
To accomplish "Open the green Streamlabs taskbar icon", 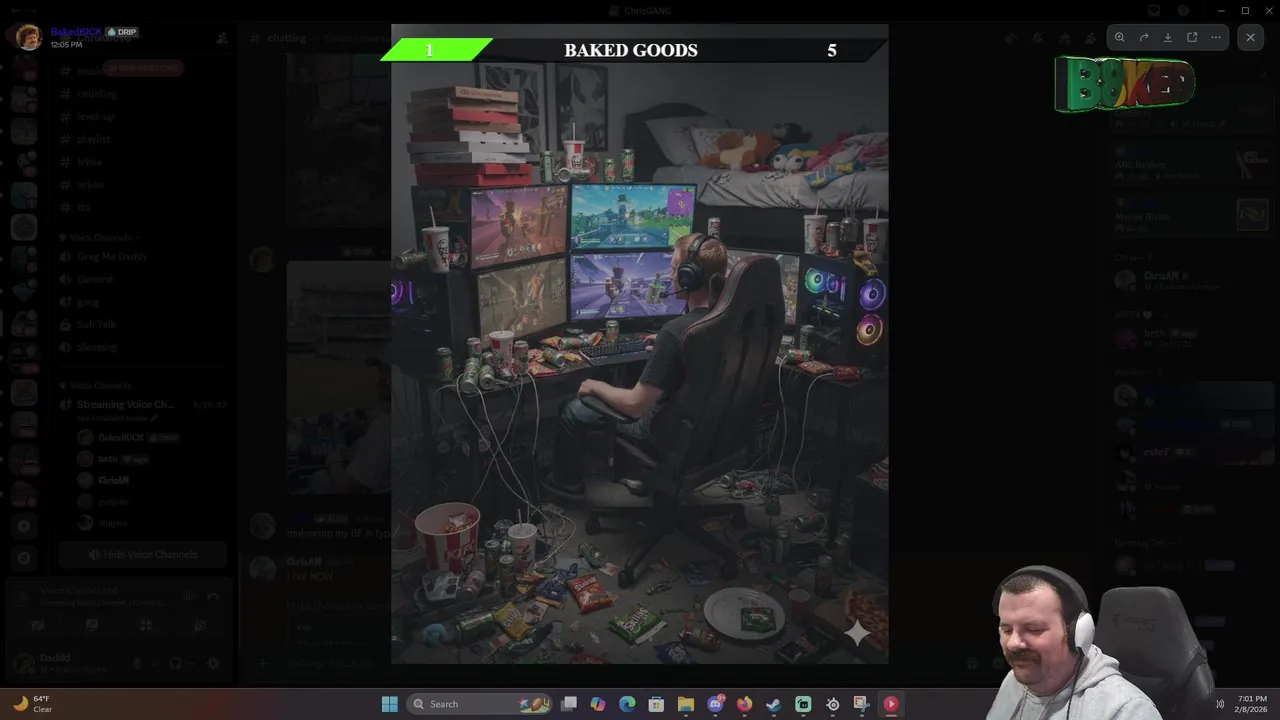I will [803, 704].
